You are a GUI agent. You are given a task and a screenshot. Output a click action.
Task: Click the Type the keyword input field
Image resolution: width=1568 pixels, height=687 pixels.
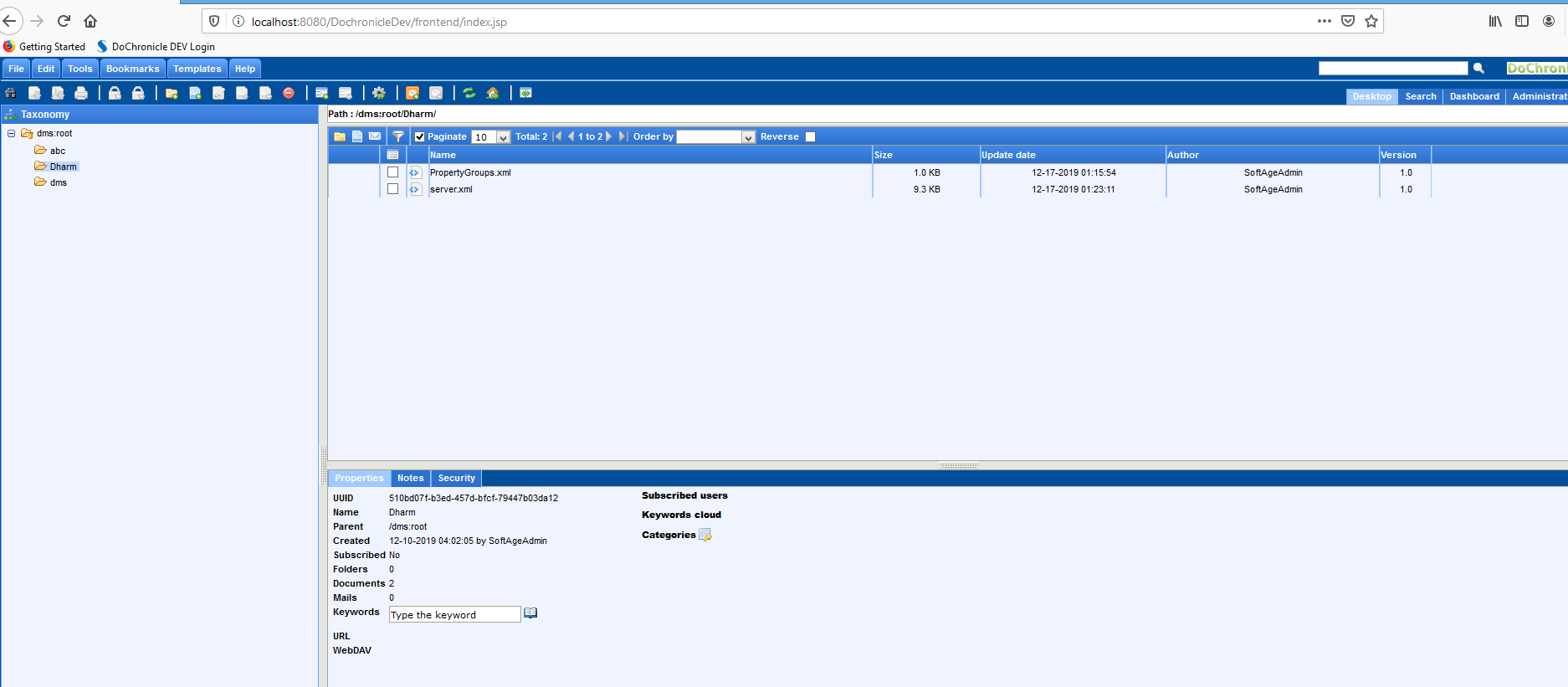point(454,614)
